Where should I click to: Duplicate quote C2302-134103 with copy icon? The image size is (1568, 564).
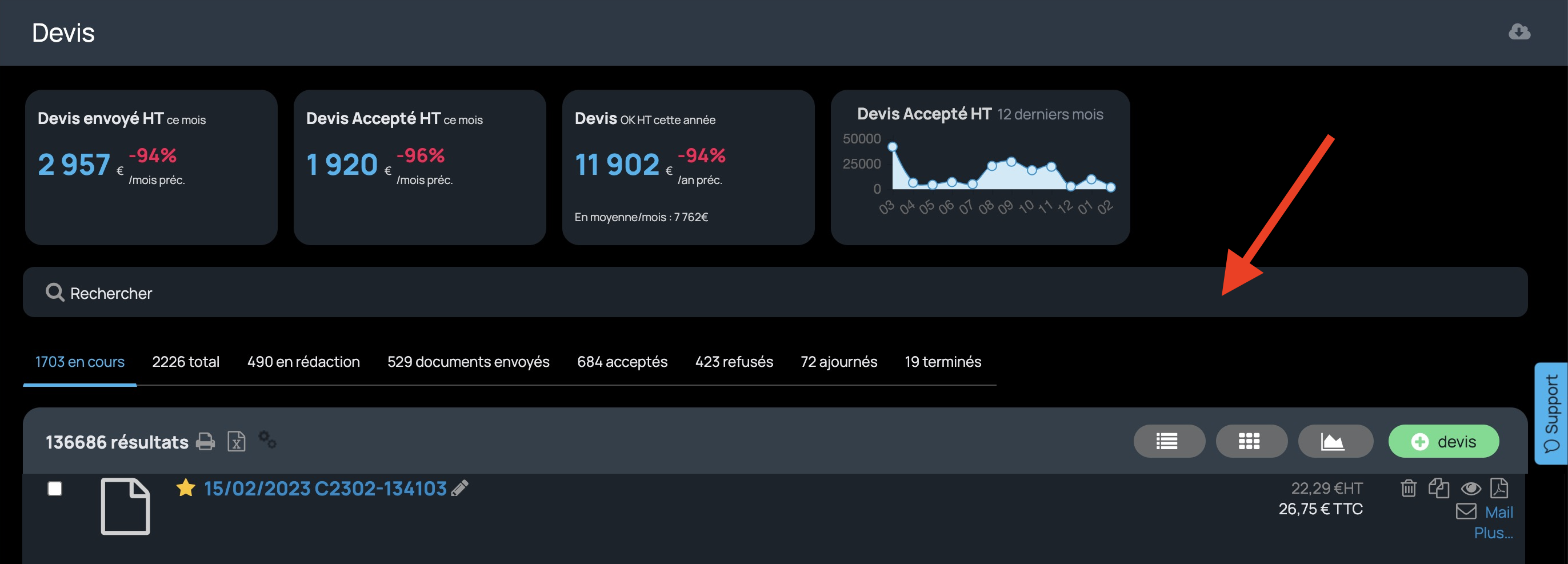tap(1439, 488)
